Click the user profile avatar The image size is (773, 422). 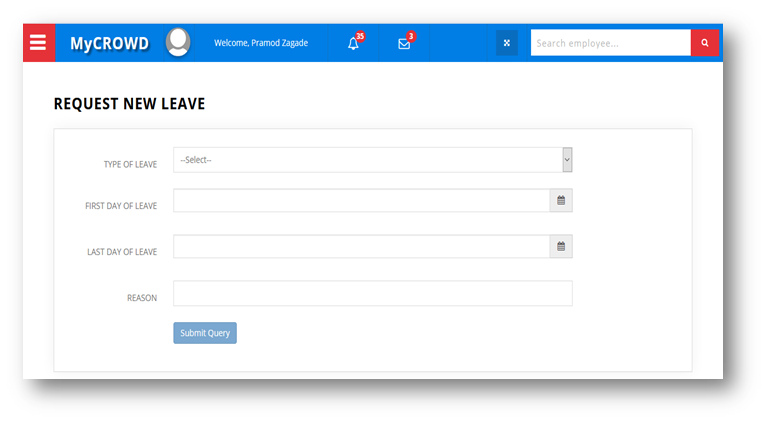pyautogui.click(x=178, y=42)
